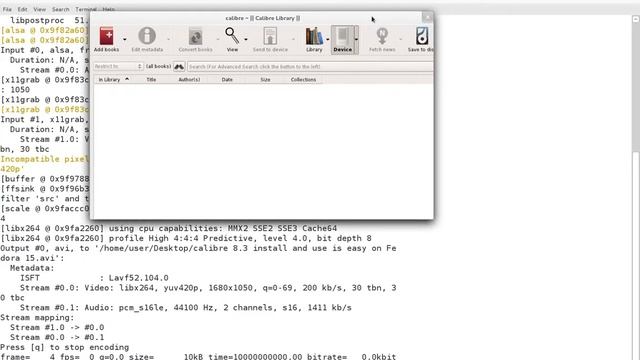Sort by the Author(s) column header
Image resolution: width=640 pixels, height=360 pixels.
(x=189, y=80)
